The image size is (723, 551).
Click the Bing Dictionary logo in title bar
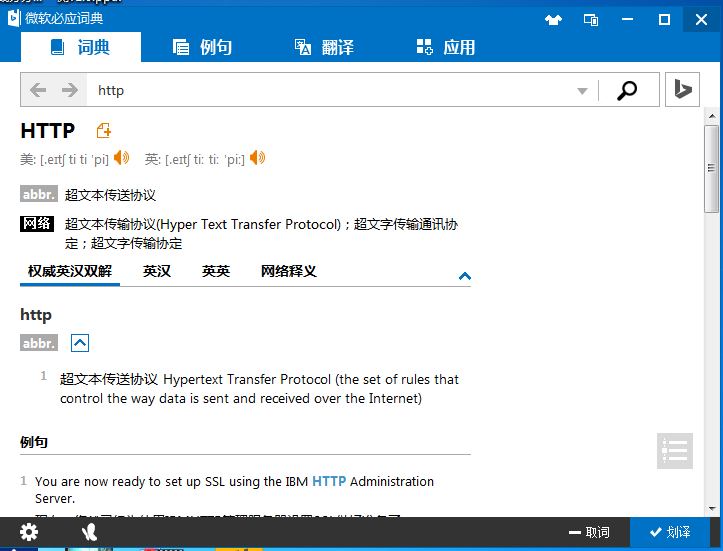point(14,18)
